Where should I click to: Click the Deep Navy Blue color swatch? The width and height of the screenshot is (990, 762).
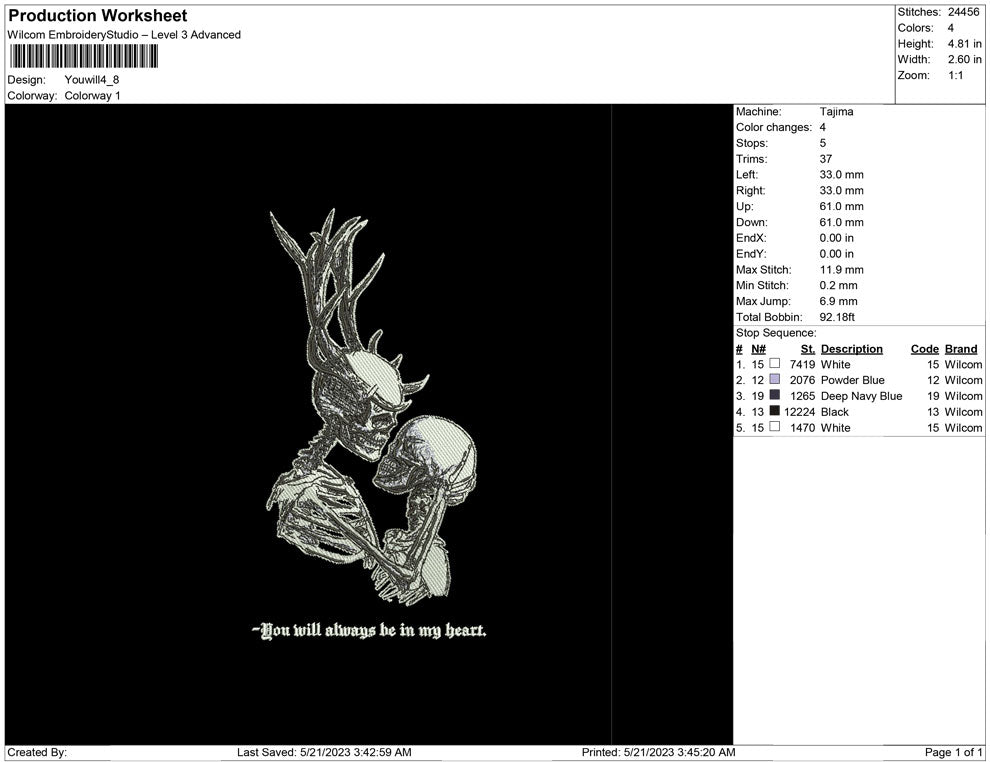tap(774, 396)
